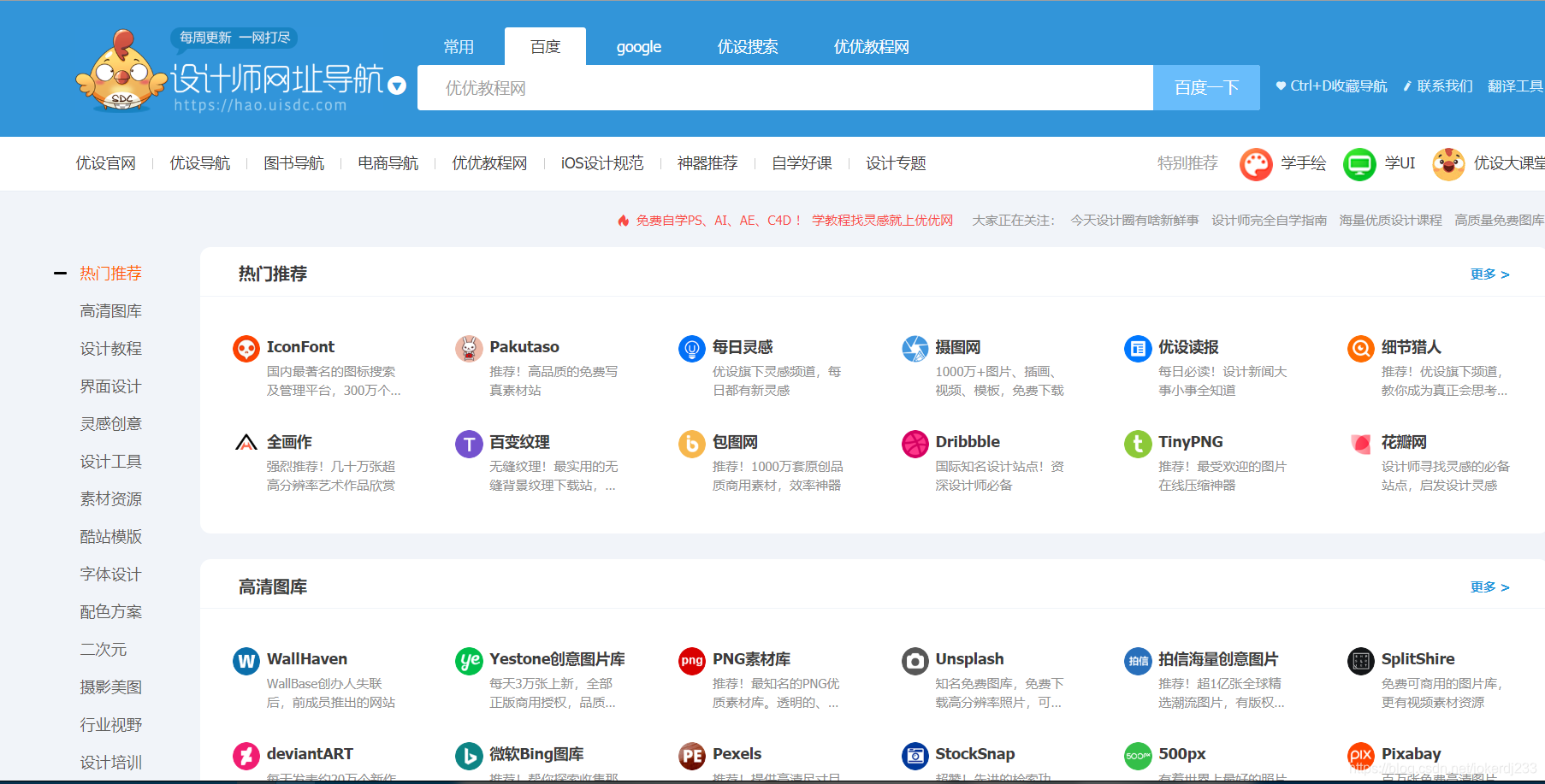This screenshot has height=784, width=1545.
Task: Click the Pexels PE icon
Action: (x=692, y=756)
